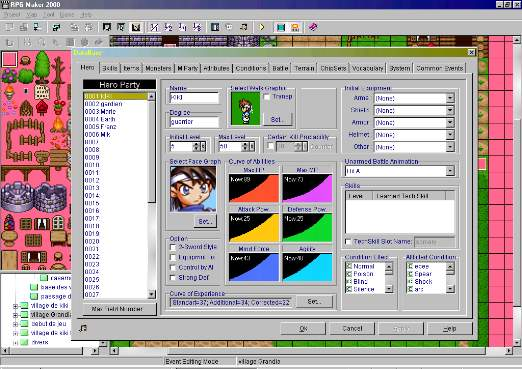The width and height of the screenshot is (522, 369).
Task: Select the red tile in chipset palette
Action: pos(9,59)
